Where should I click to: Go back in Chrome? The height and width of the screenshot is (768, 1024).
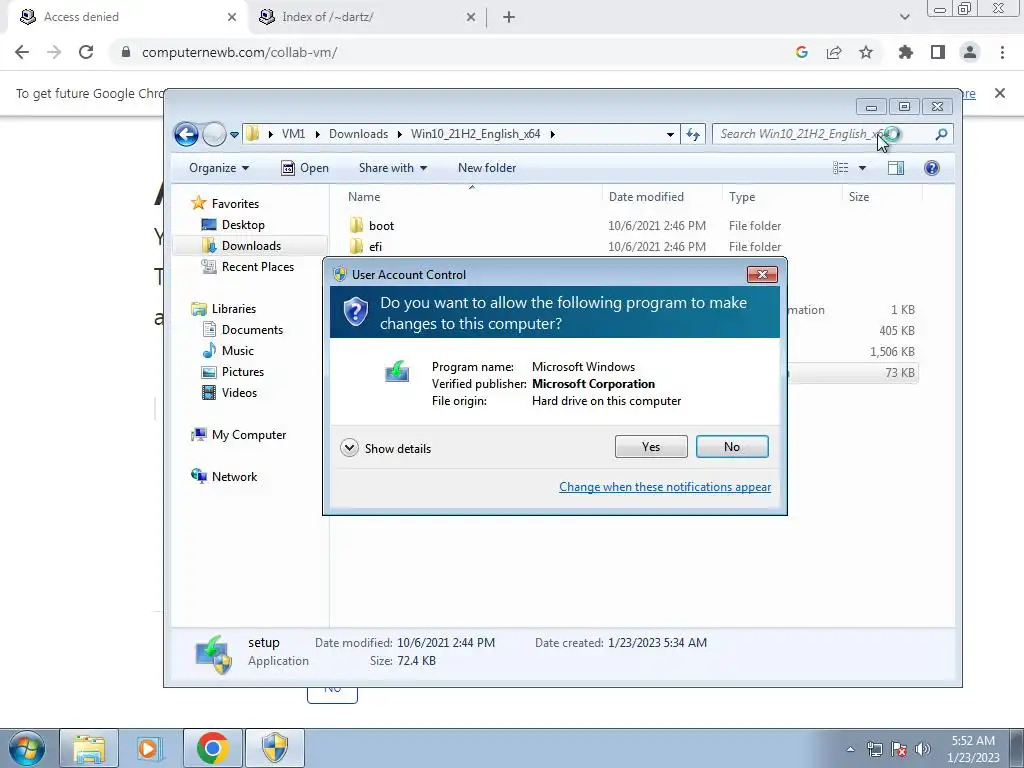click(x=22, y=52)
